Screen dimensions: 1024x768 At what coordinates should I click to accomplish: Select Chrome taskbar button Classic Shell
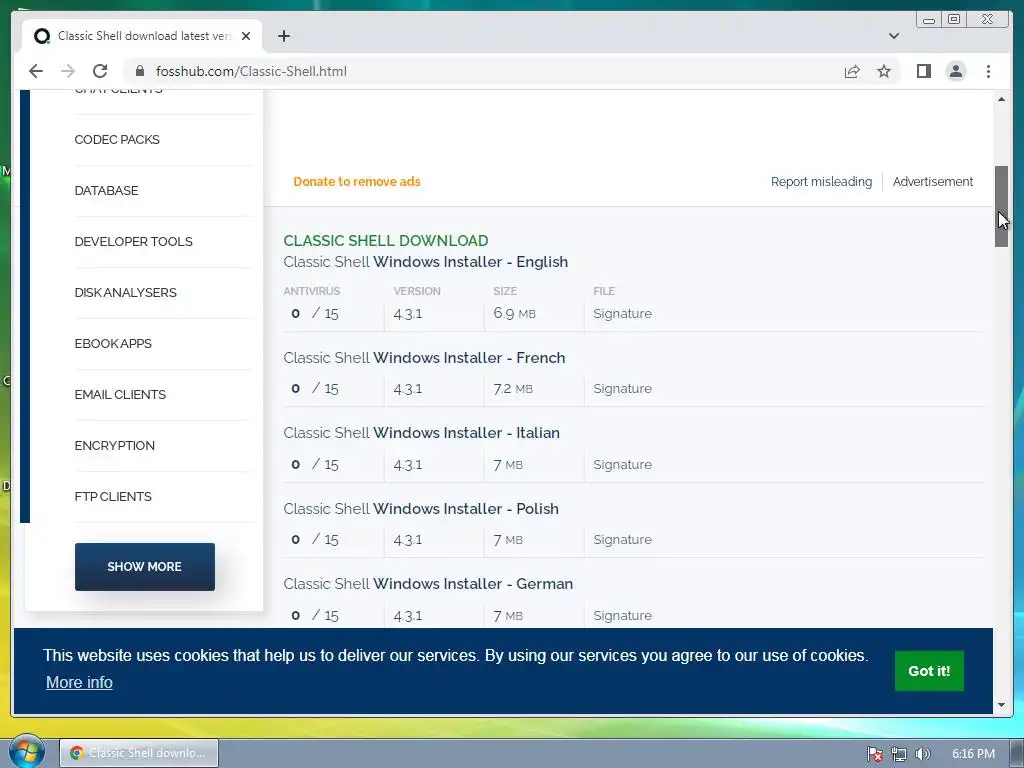pyautogui.click(x=139, y=753)
